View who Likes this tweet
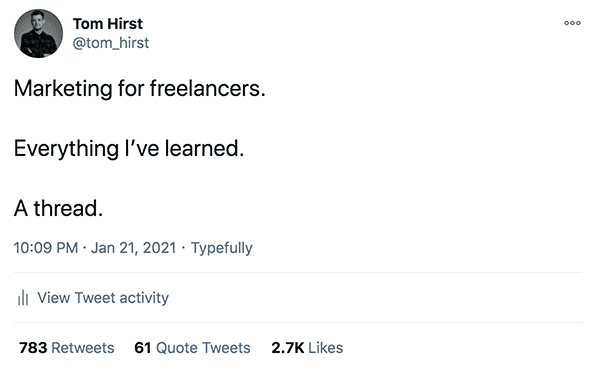This screenshot has height=371, width=596. click(x=307, y=348)
